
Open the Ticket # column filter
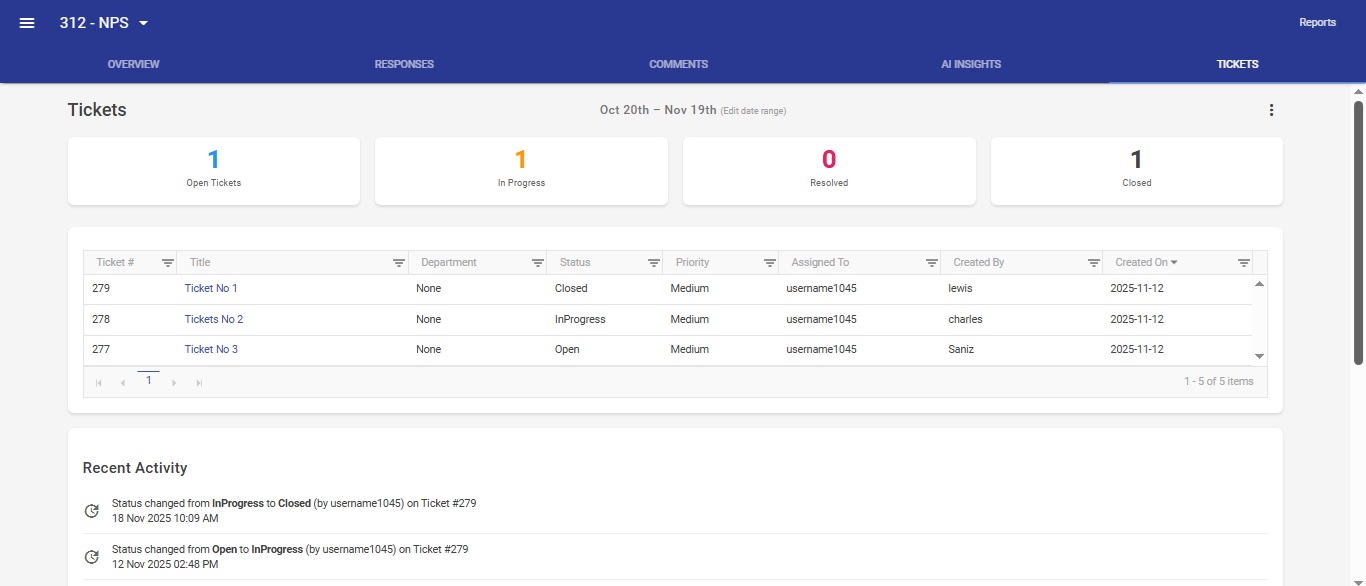point(168,263)
